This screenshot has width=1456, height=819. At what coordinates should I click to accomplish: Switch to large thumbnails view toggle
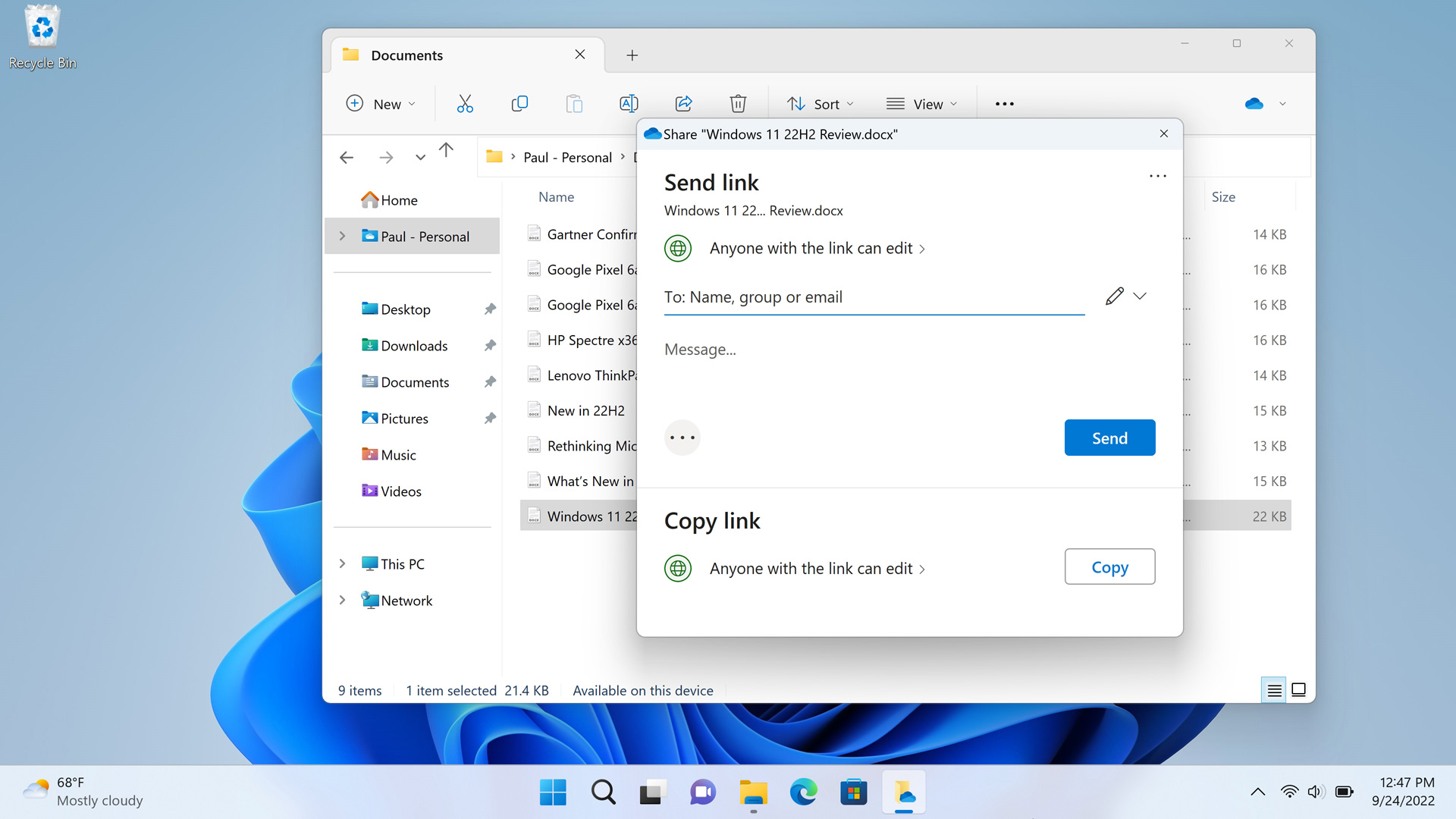click(1298, 690)
